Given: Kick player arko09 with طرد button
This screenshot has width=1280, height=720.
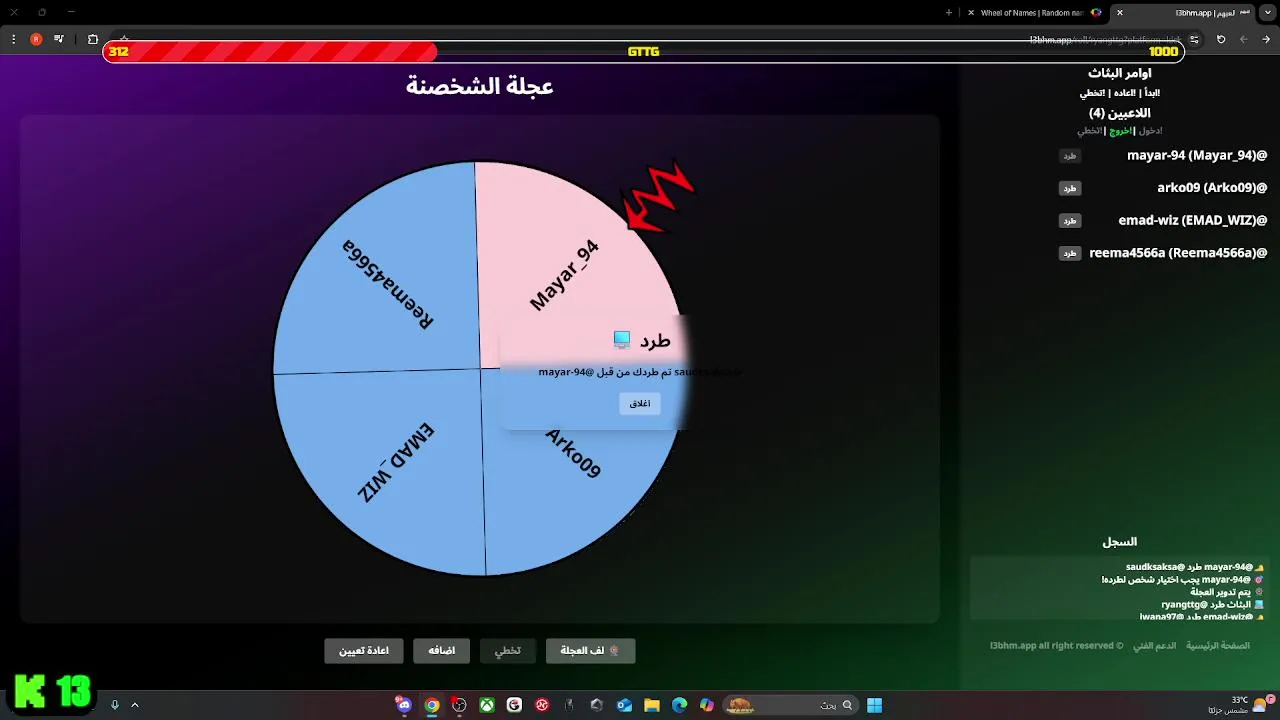Looking at the screenshot, I should coord(1070,188).
